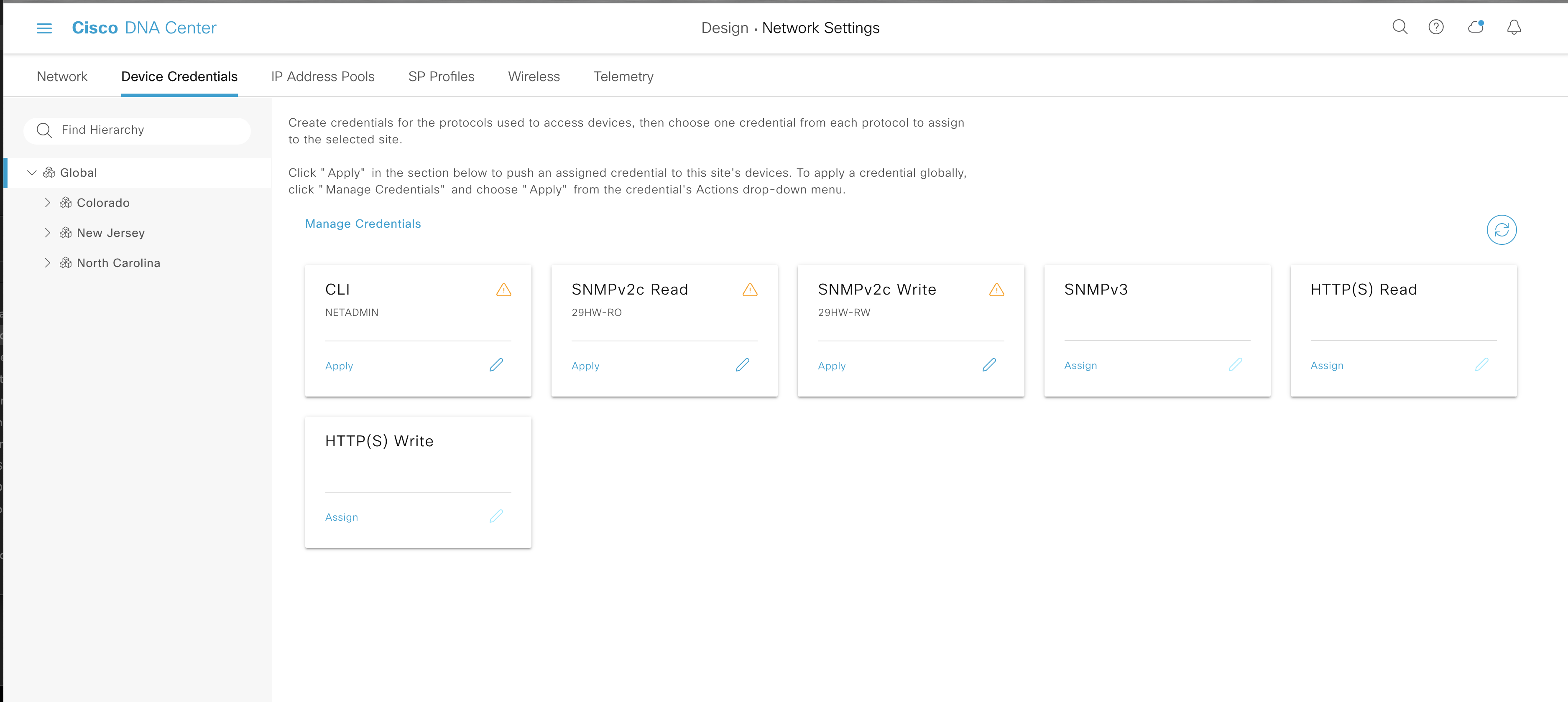Viewport: 1568px width, 702px height.
Task: Click the search magnifier icon in header
Action: point(1399,28)
